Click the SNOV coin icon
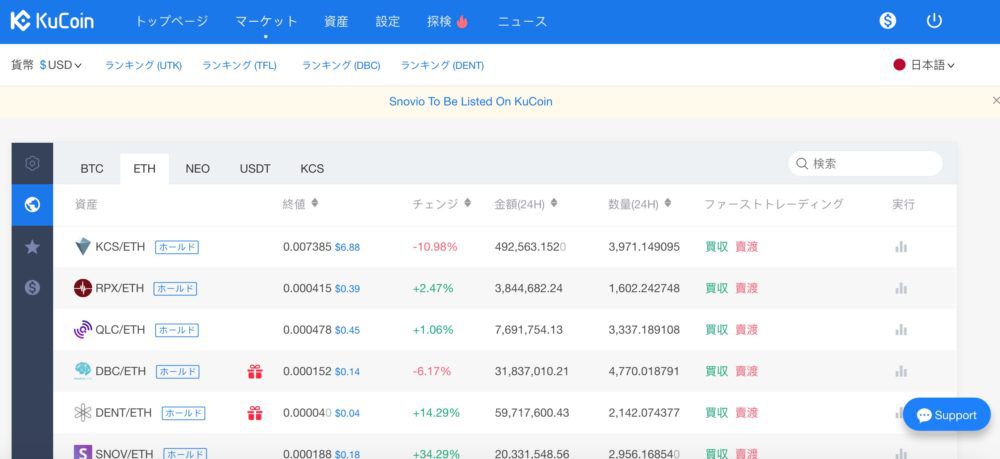1000x459 pixels. pos(83,453)
